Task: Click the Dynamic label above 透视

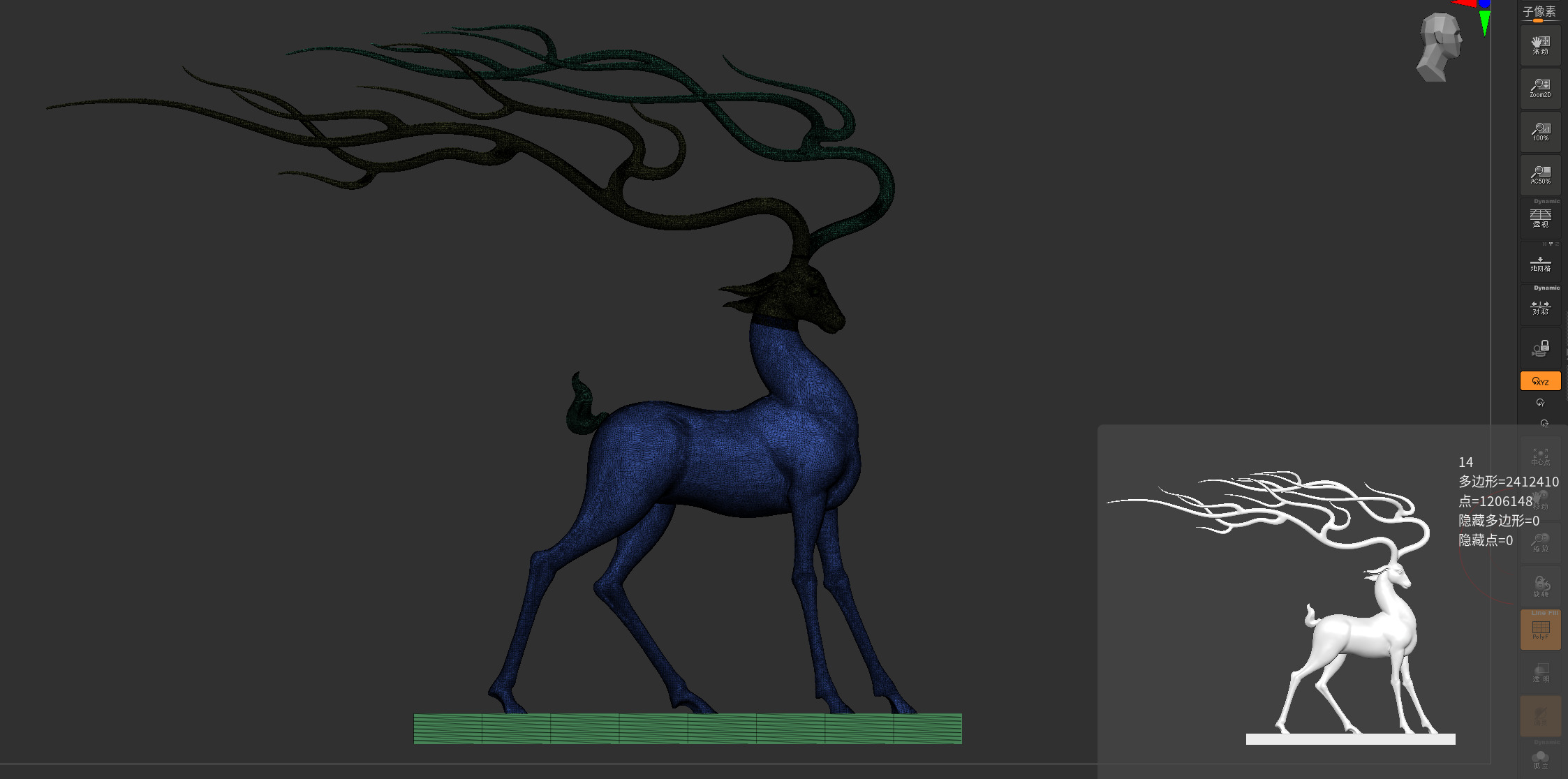Action: [x=1546, y=201]
